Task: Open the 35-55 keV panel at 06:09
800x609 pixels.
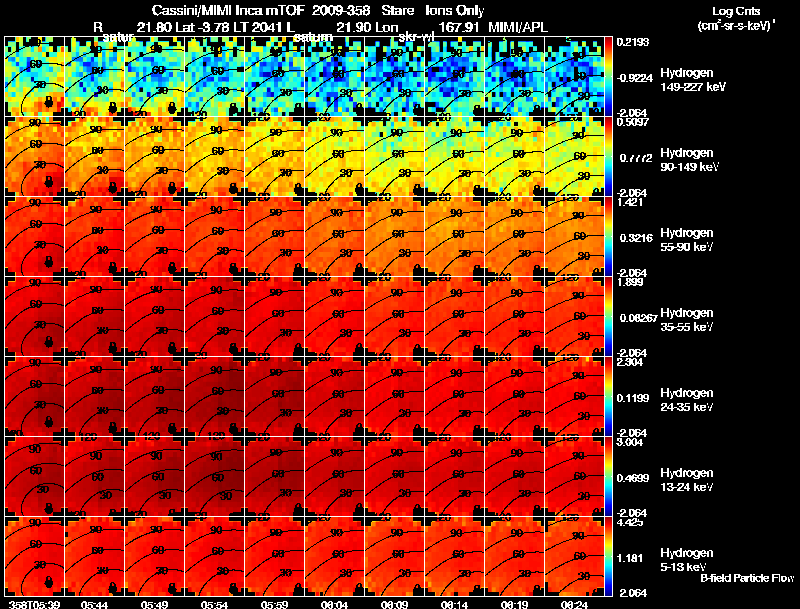Action: pos(394,317)
